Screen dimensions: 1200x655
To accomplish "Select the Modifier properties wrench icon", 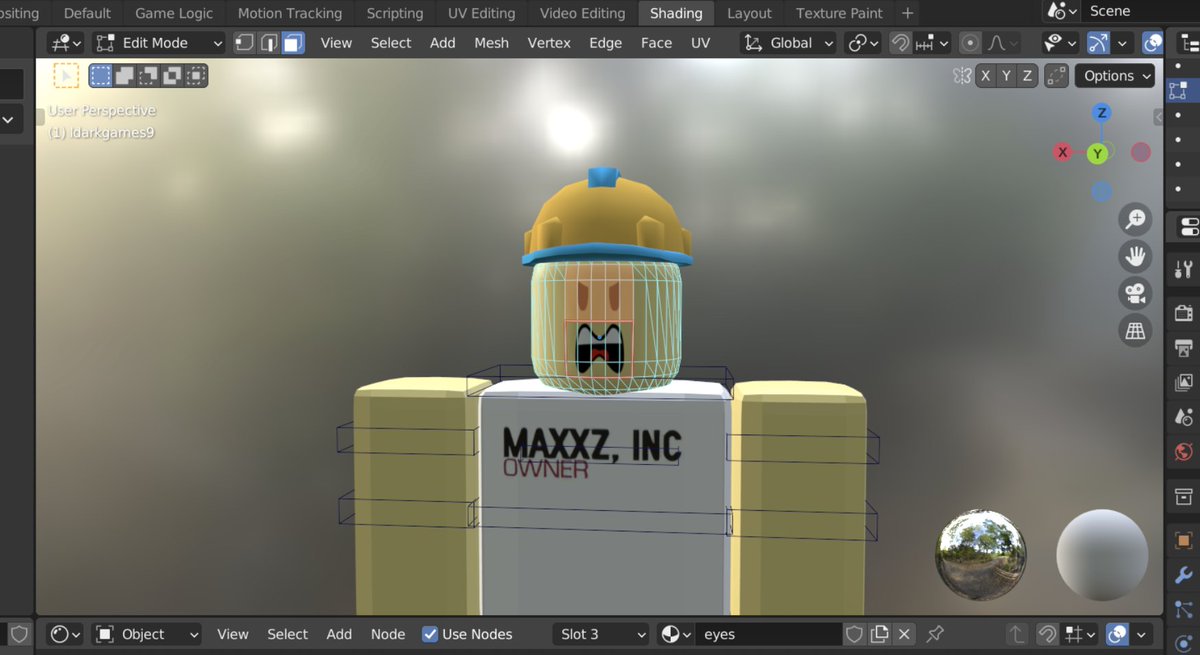I will pyautogui.click(x=1183, y=576).
